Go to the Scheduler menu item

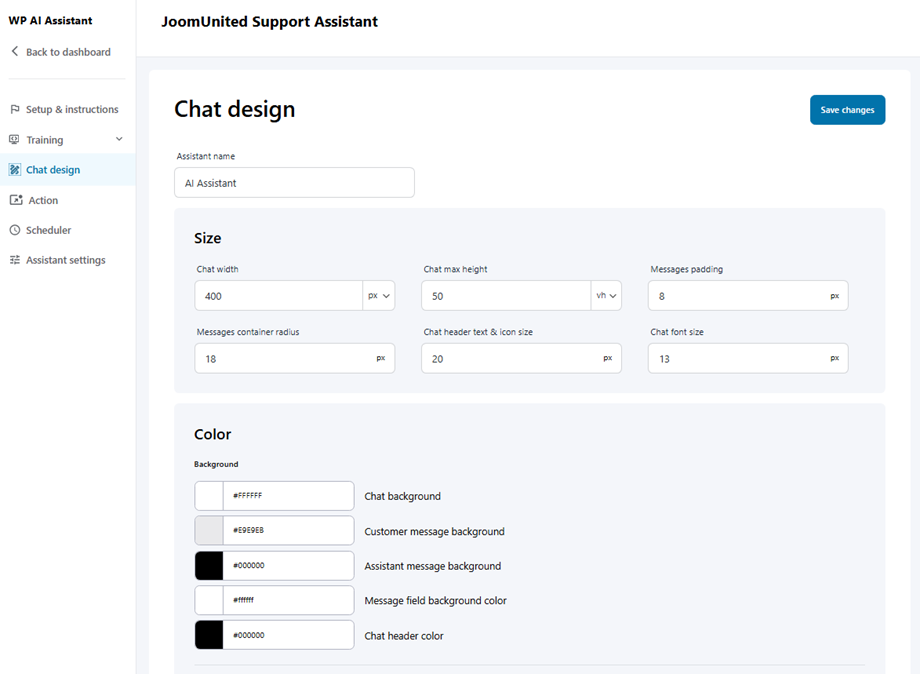tap(48, 230)
